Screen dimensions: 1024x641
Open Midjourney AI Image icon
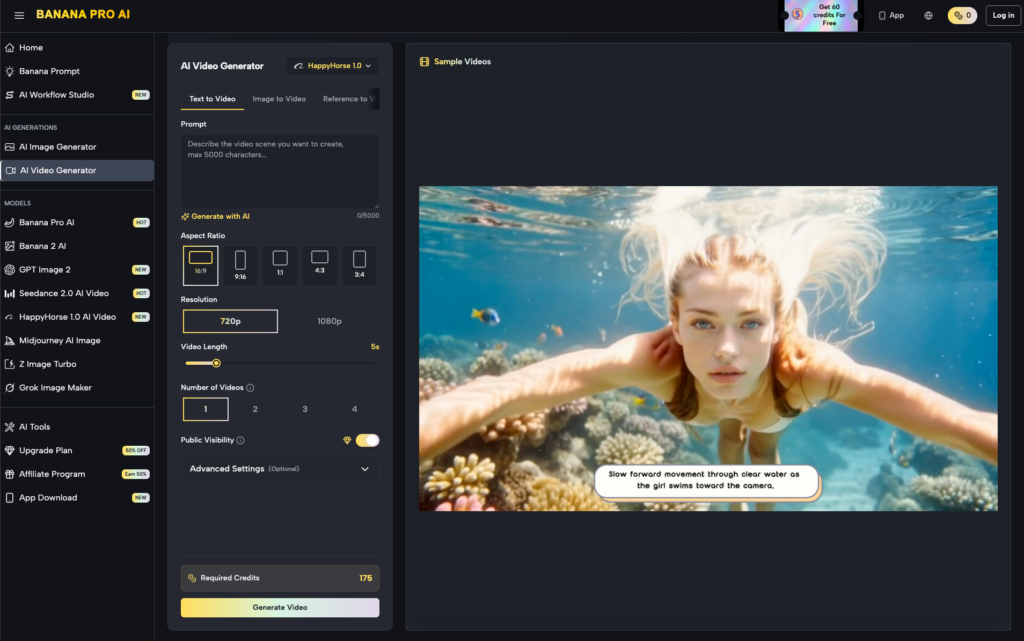click(10, 340)
